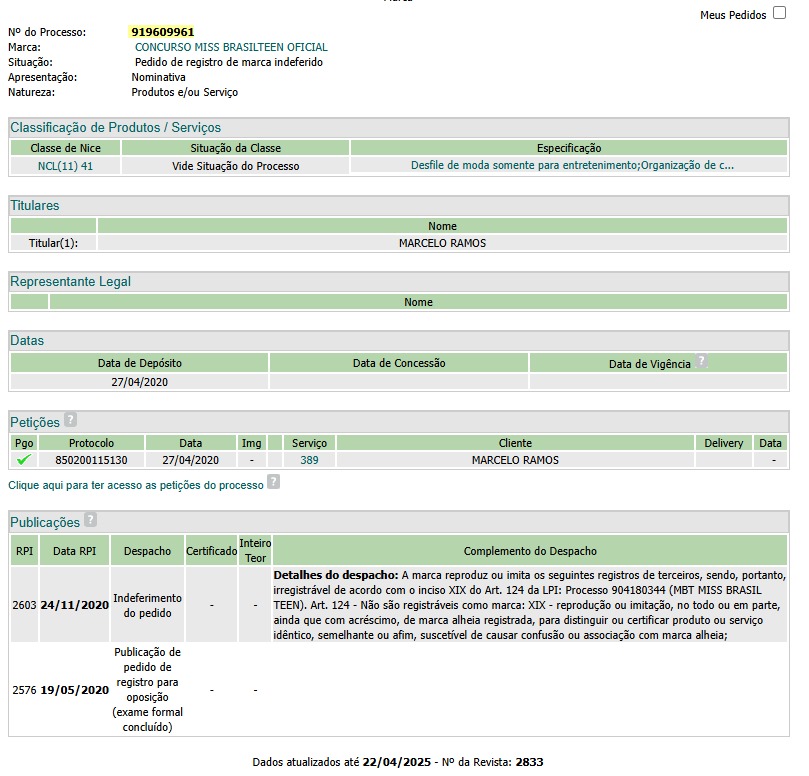Click 'Clique aqui para ter acesso' link
This screenshot has width=809, height=776.
136,485
